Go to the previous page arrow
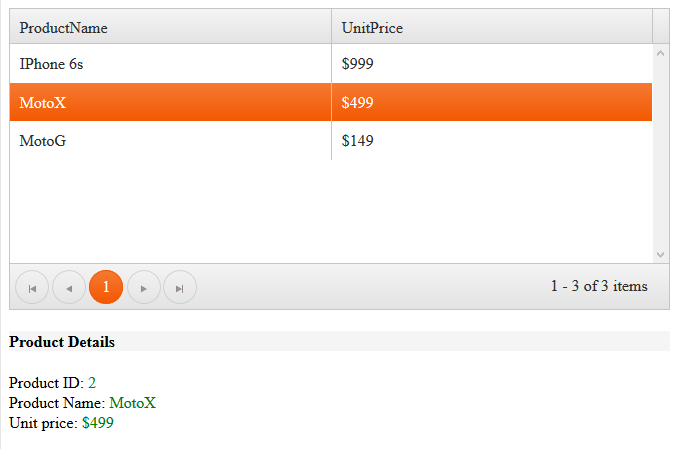Viewport: 676px width, 449px height. point(69,288)
